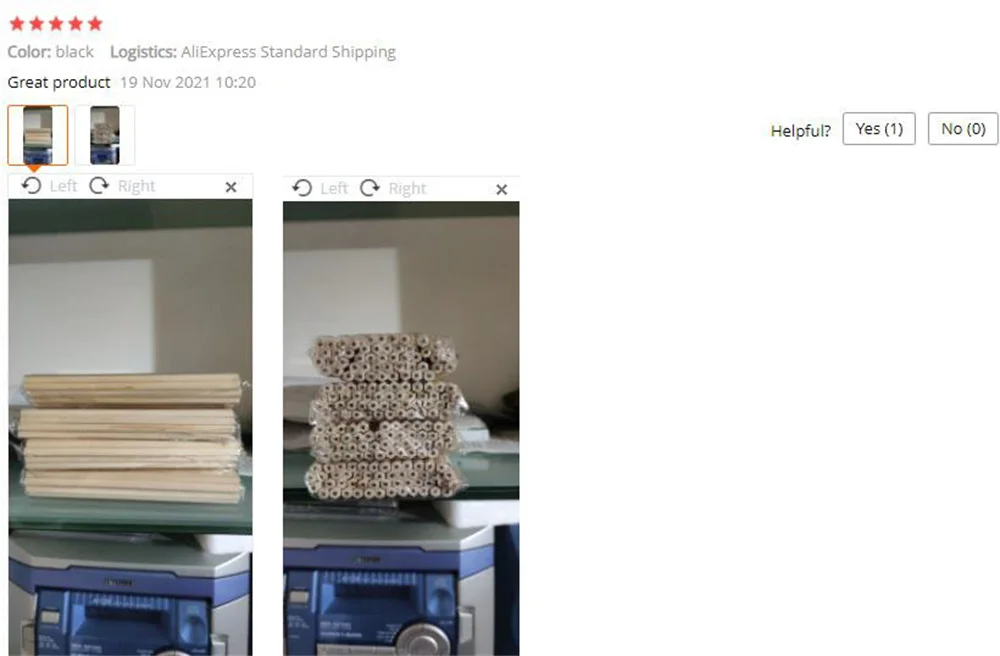Viewport: 1000px width, 656px height.
Task: Click the enlarged stick-ends photo
Action: click(401, 428)
